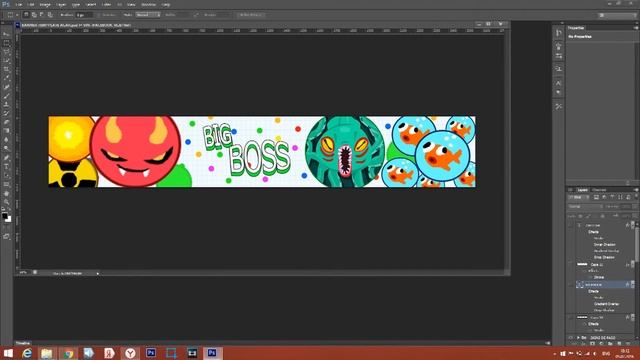640x360 pixels.
Task: Select the Gradient tool
Action: pyautogui.click(x=7, y=131)
